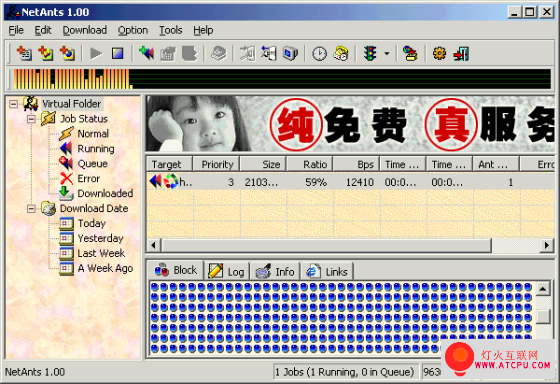560x384 pixels.
Task: Select Last Week in the tree
Action: click(101, 253)
